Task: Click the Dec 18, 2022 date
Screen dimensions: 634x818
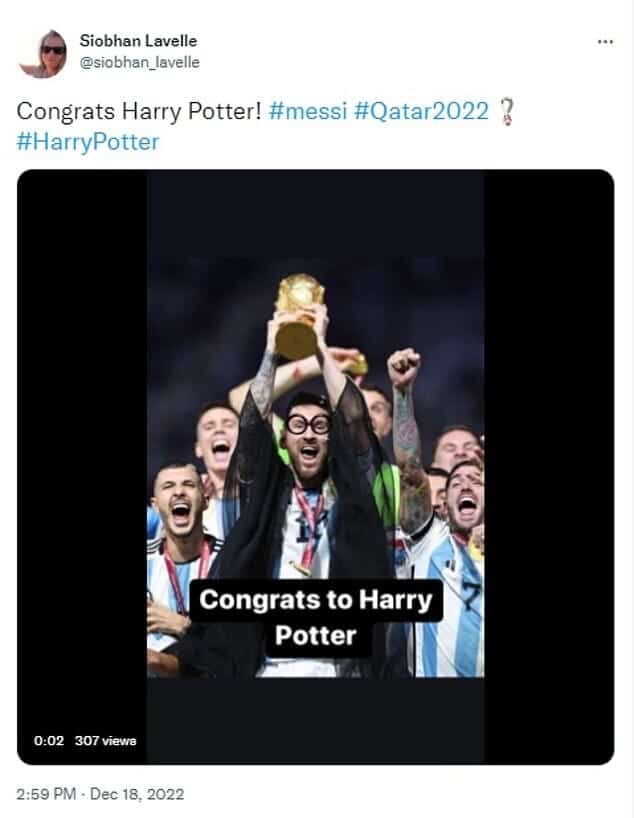Action: (136, 795)
